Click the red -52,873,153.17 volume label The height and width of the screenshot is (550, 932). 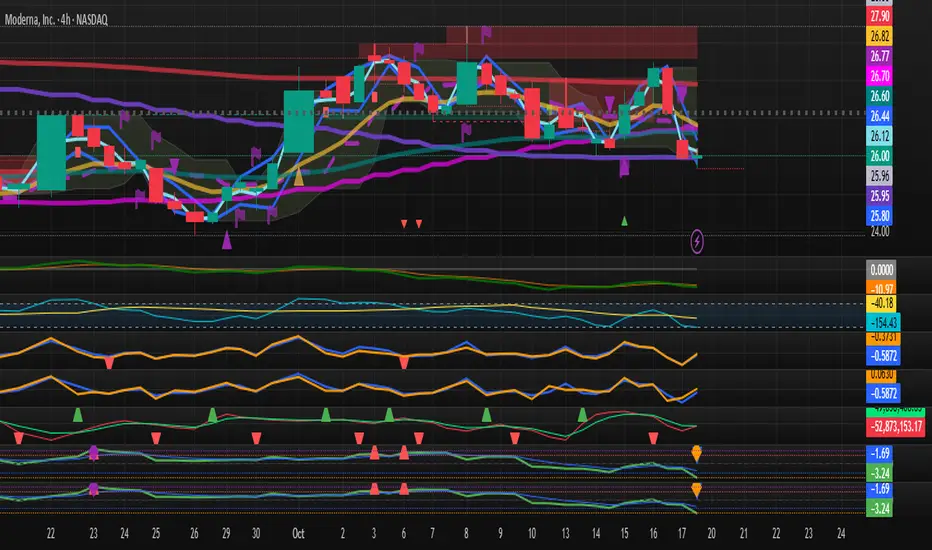pos(896,426)
